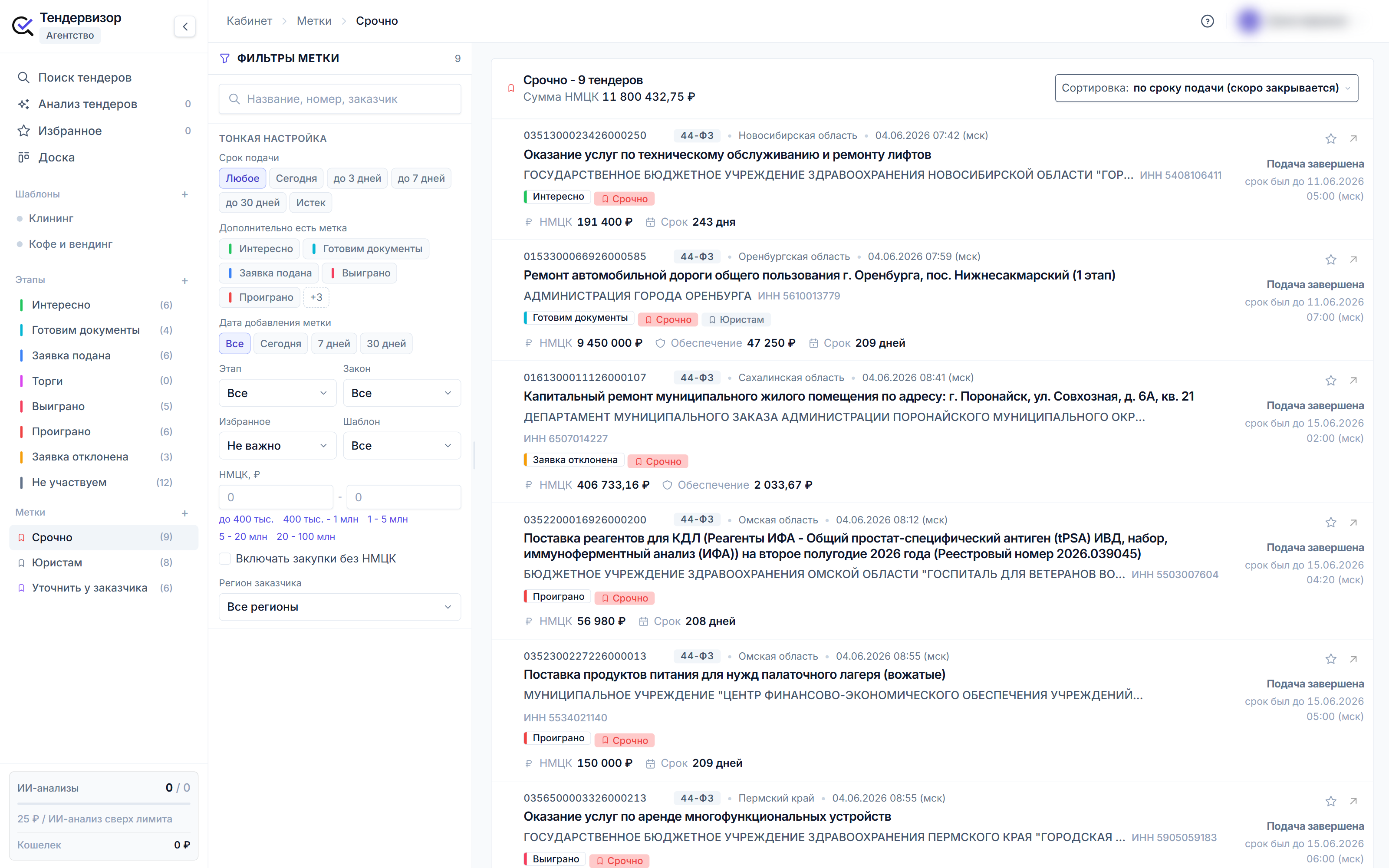Viewport: 1389px width, 868px height.
Task: Go to Анализ тендеров section
Action: coord(103,104)
